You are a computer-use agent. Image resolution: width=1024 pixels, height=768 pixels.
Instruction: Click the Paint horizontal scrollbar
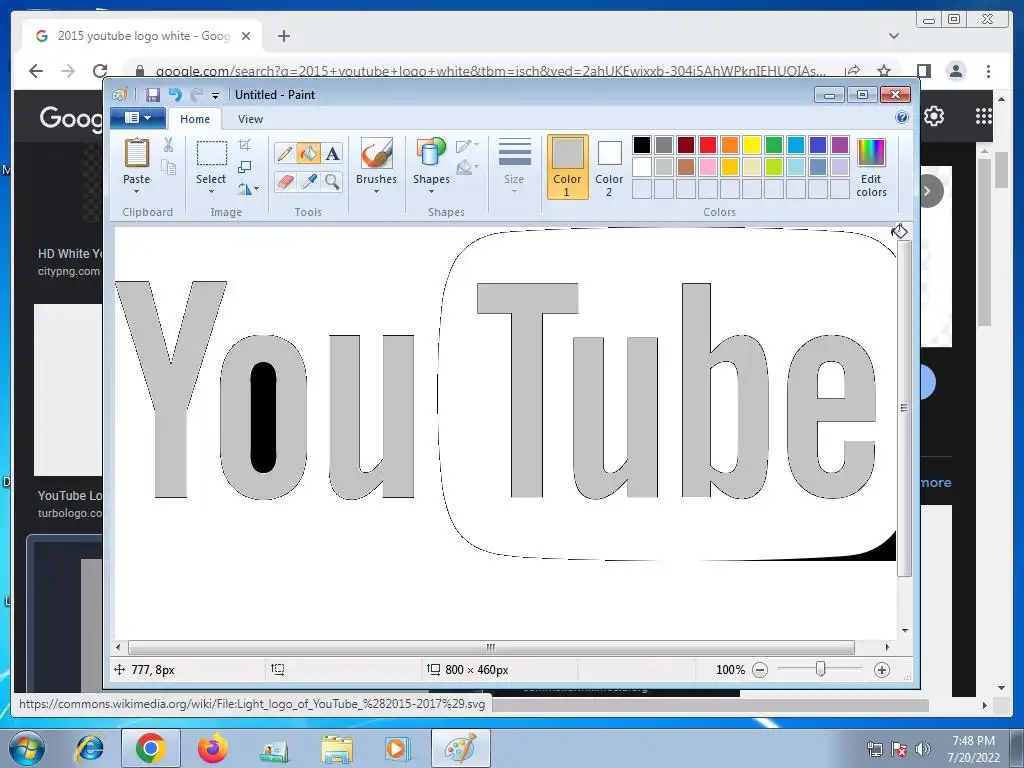(x=491, y=647)
